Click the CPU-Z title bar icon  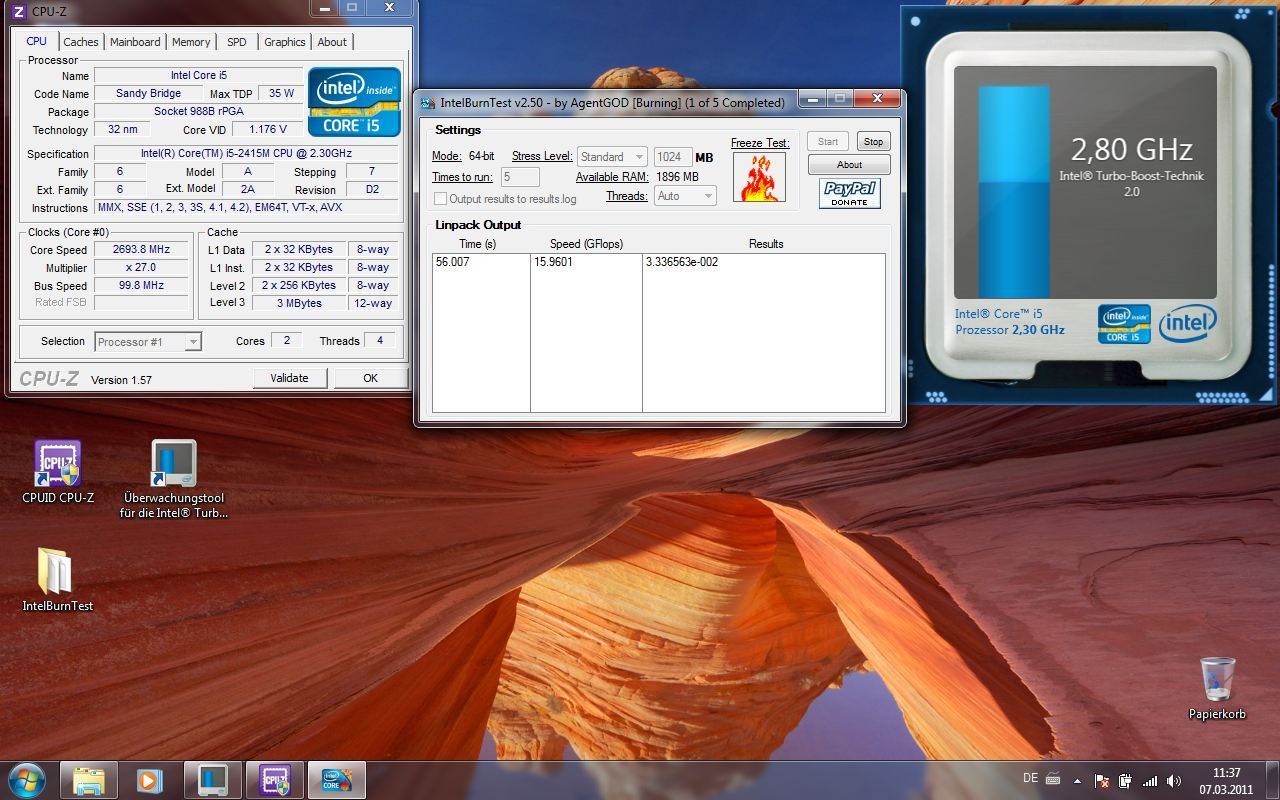pyautogui.click(x=18, y=11)
